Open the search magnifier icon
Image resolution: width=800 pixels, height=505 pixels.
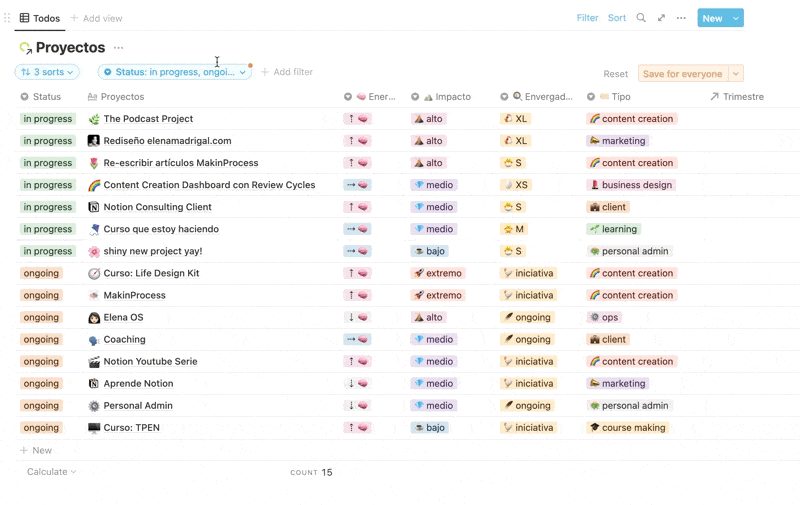tap(641, 18)
